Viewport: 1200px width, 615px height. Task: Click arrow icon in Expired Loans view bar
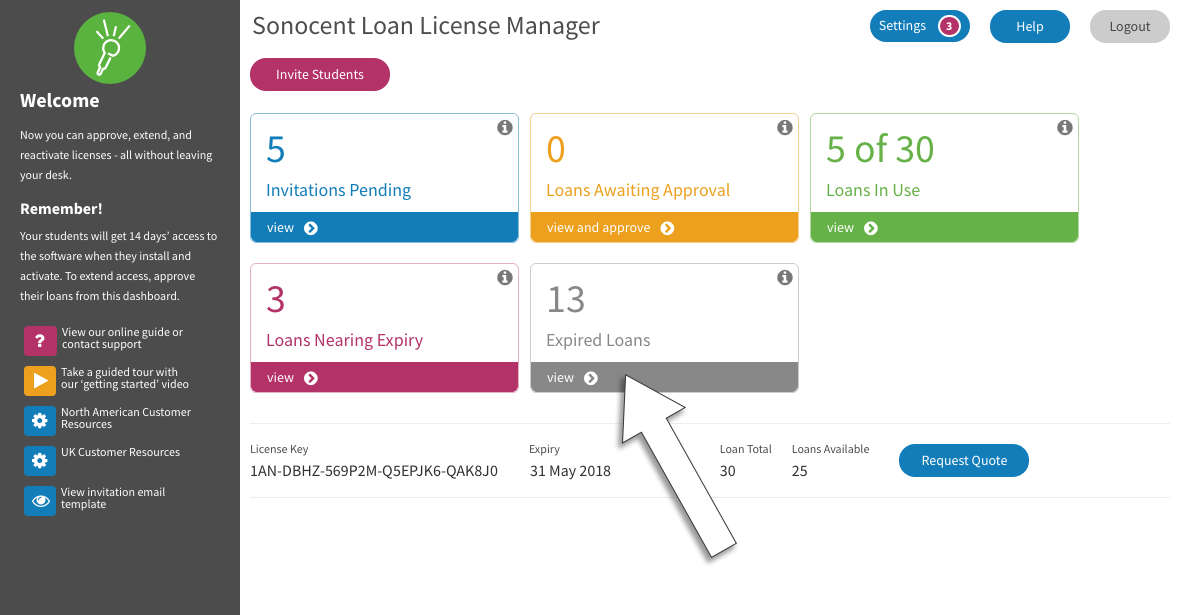click(x=591, y=378)
